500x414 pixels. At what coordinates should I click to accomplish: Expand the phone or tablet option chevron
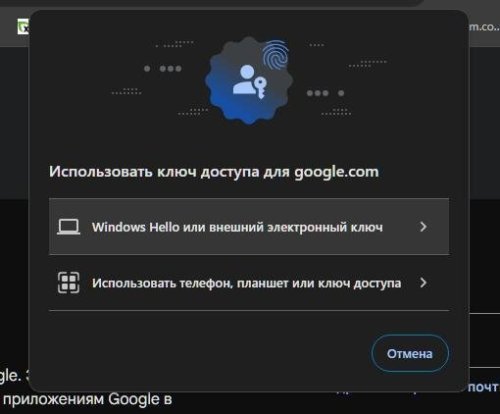[423, 283]
